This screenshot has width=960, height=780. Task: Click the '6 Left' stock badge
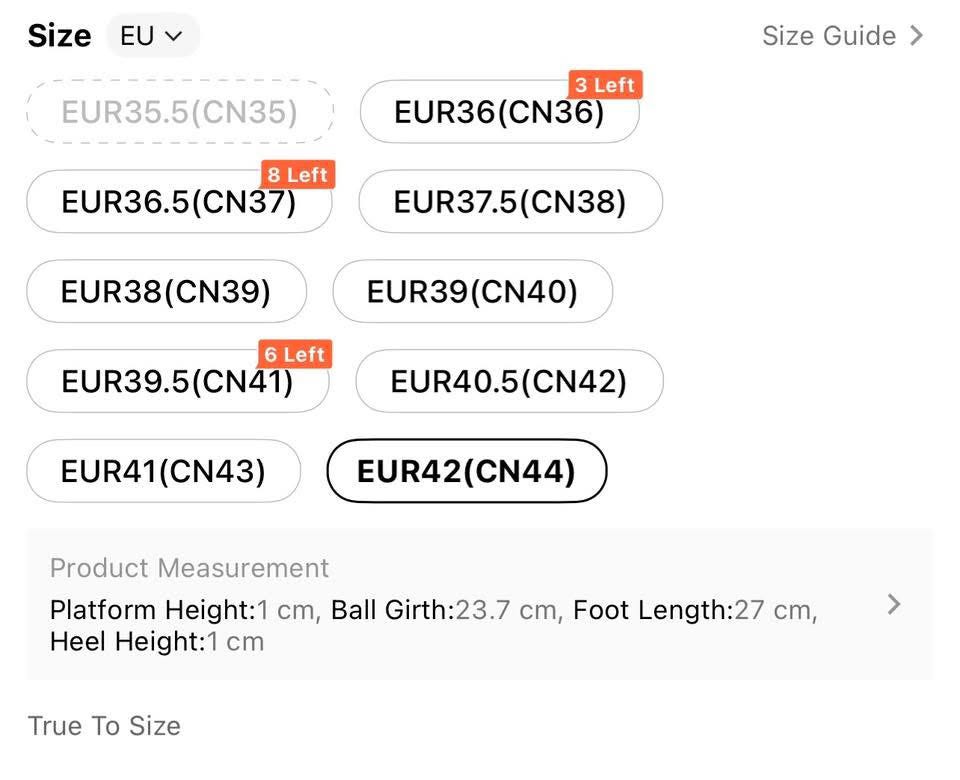click(x=295, y=355)
